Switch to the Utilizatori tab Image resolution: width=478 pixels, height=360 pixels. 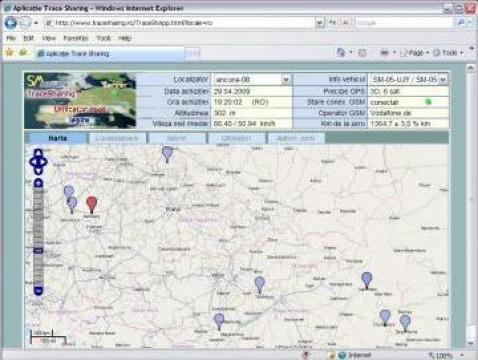pyautogui.click(x=236, y=138)
